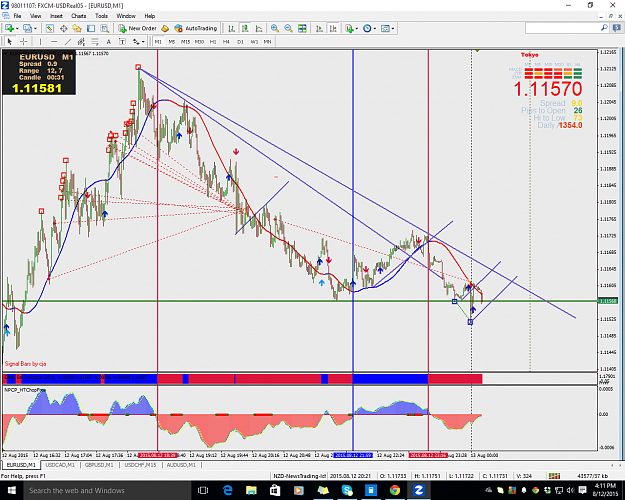625x500 pixels.
Task: Select the text tool
Action: [108, 41]
